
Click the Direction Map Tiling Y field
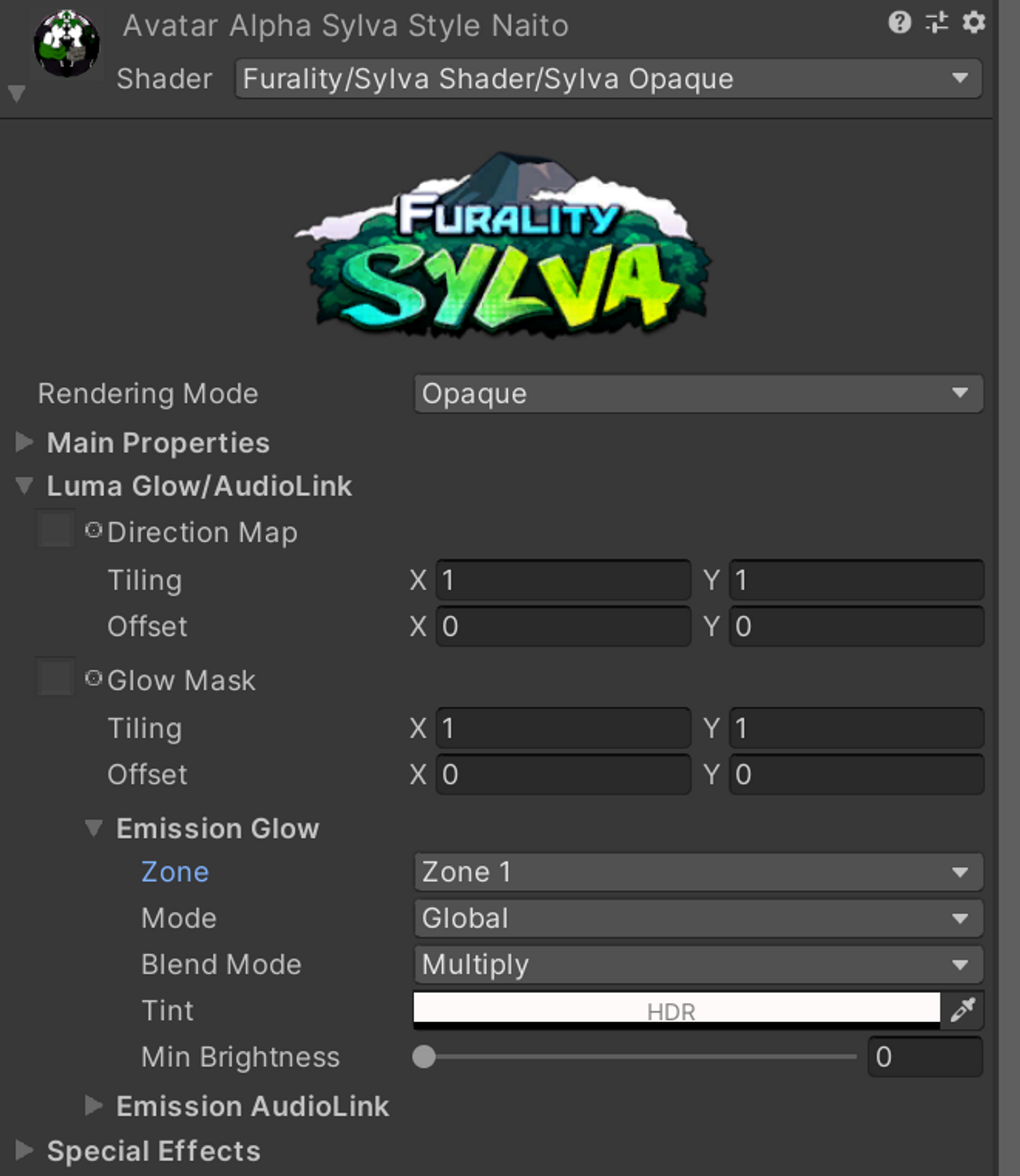pos(856,580)
